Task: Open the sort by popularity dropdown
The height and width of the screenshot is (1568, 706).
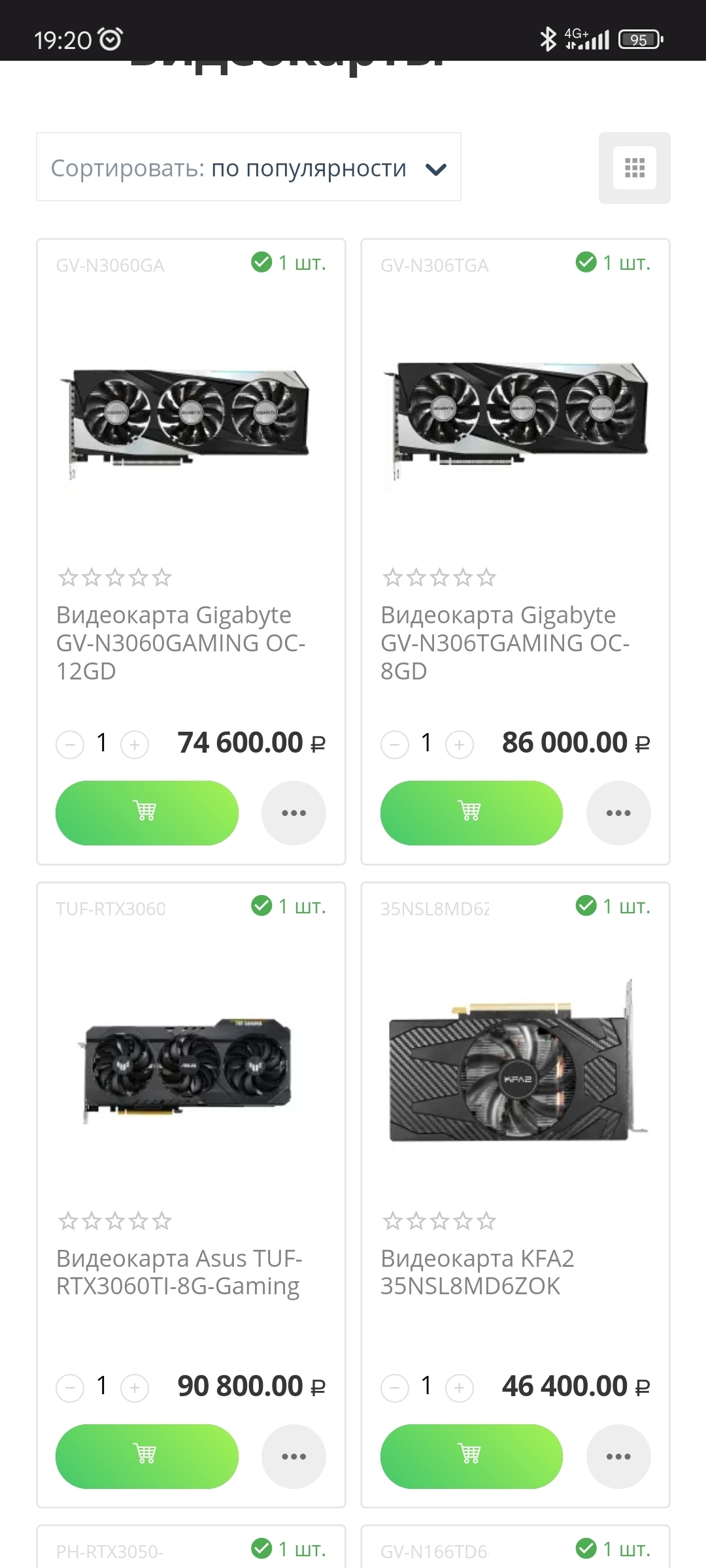Action: coord(248,167)
